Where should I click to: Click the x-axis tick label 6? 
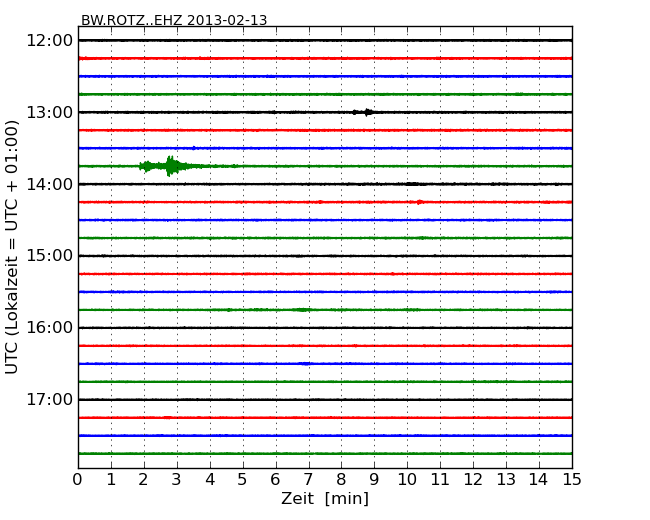pos(275,479)
